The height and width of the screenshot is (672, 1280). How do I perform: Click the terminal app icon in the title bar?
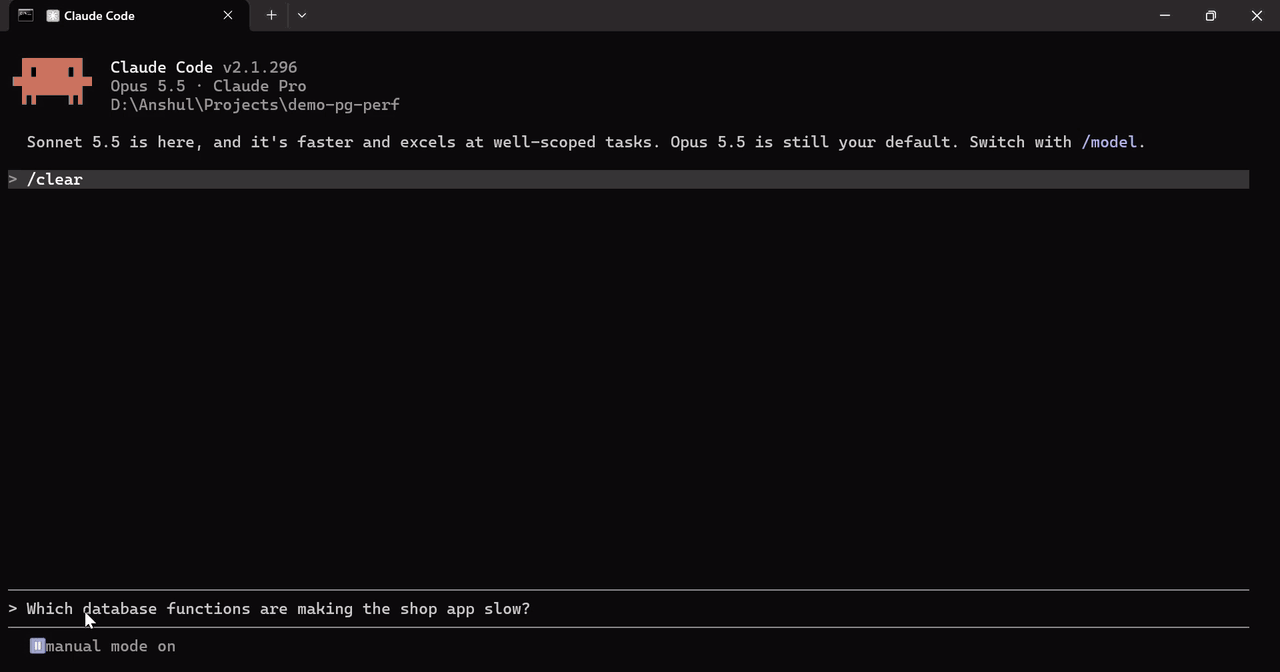25,15
